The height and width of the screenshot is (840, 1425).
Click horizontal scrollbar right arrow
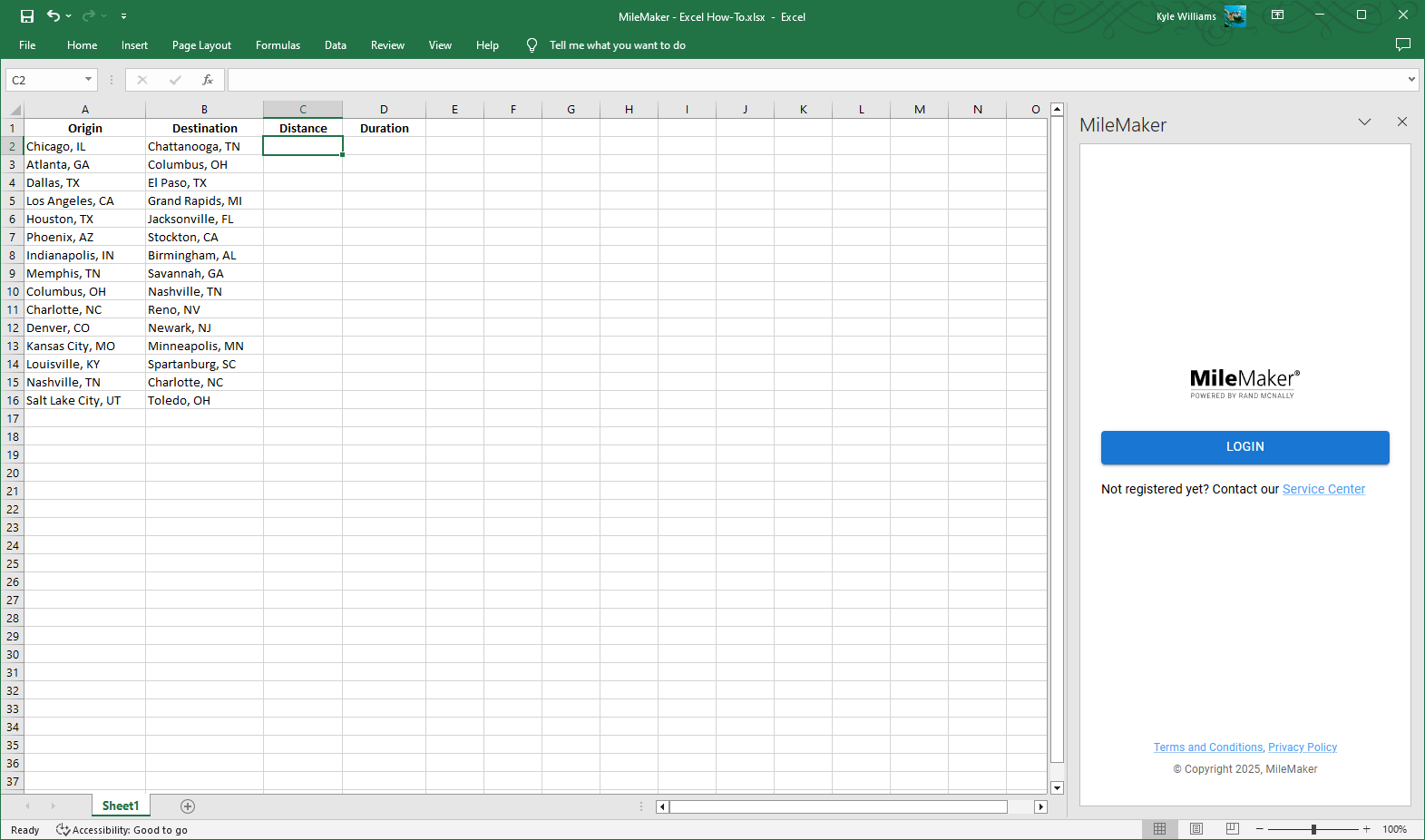pyautogui.click(x=1041, y=806)
